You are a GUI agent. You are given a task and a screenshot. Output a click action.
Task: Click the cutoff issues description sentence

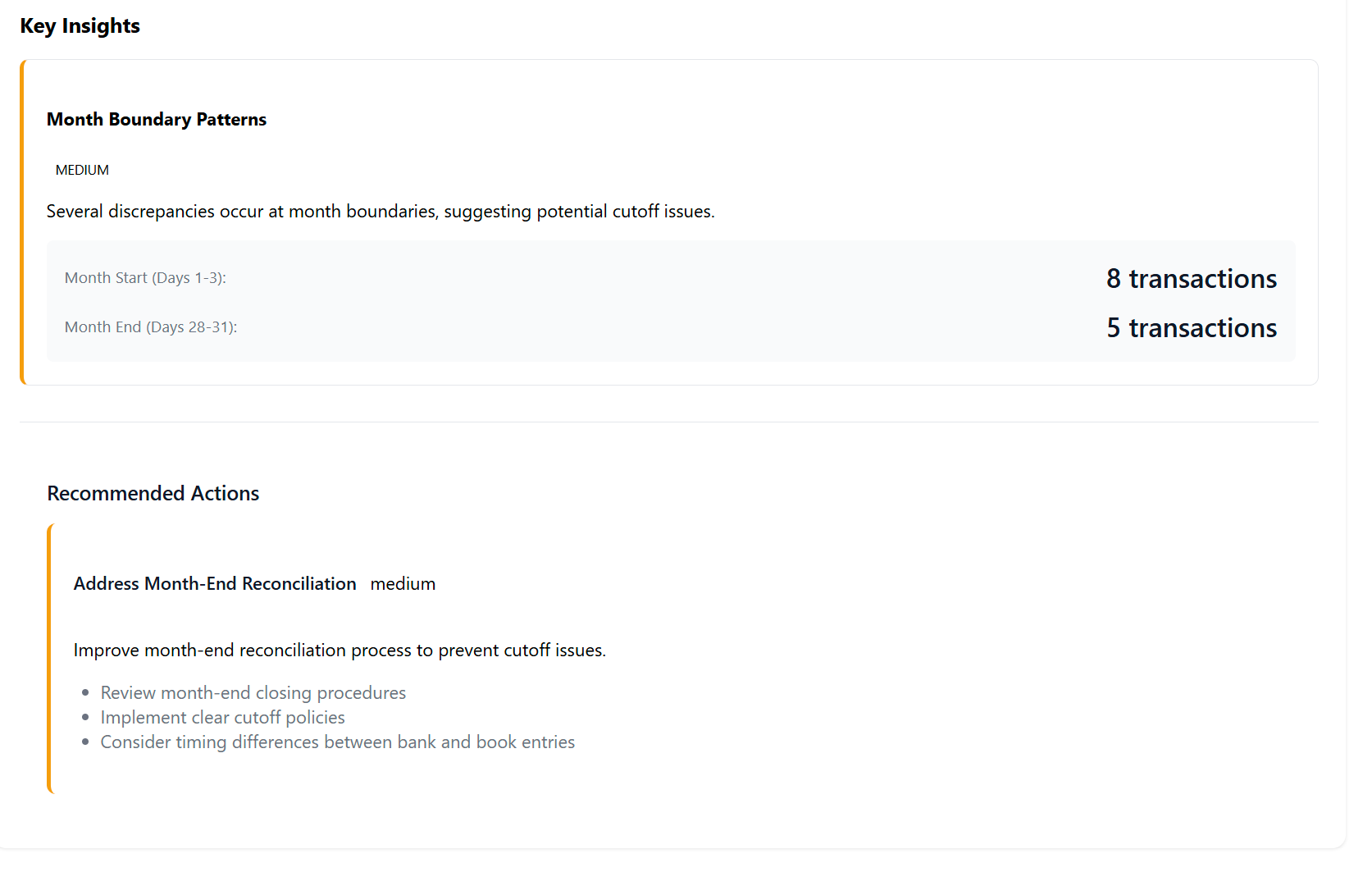click(x=381, y=212)
